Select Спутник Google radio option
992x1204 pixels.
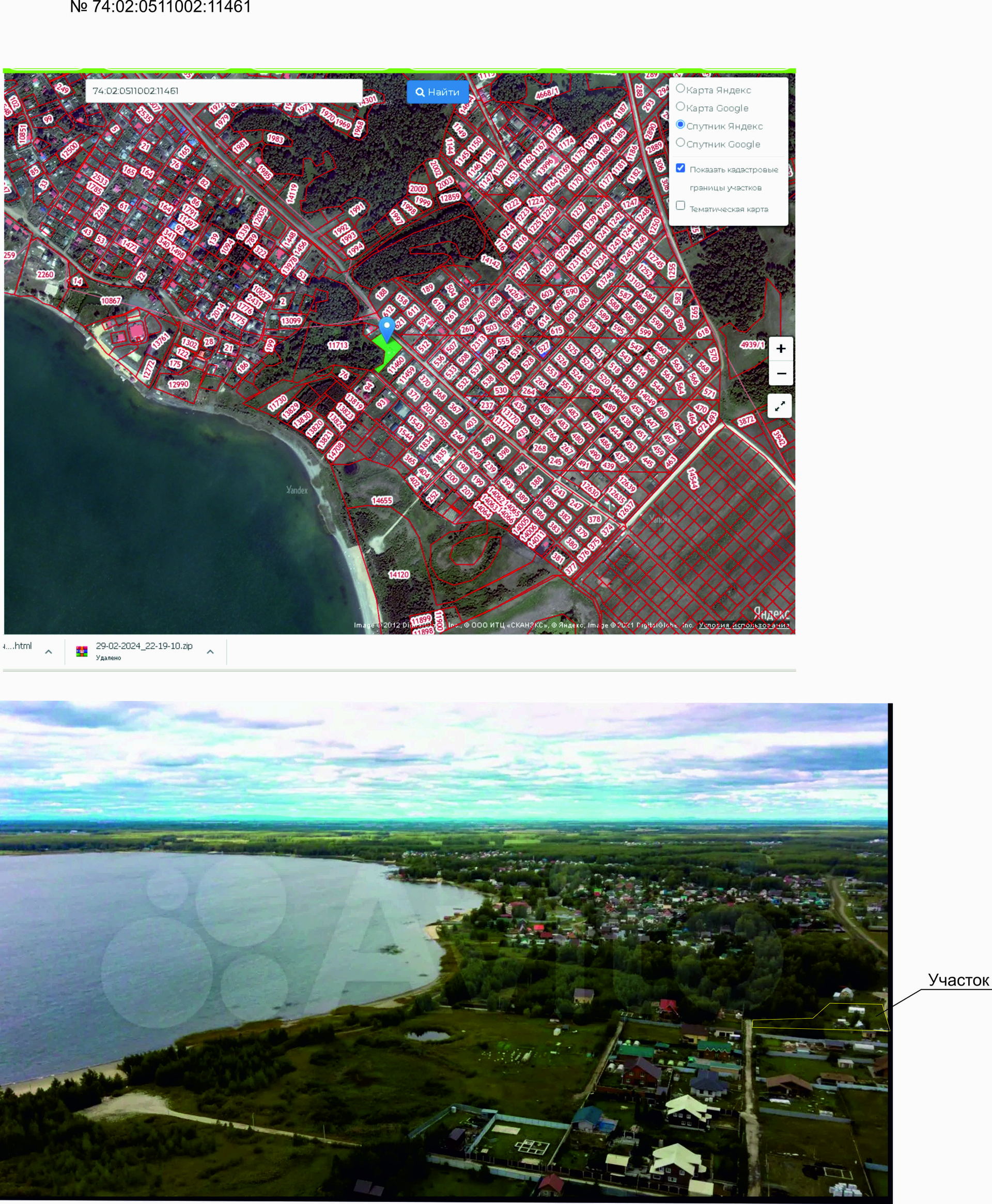[680, 143]
